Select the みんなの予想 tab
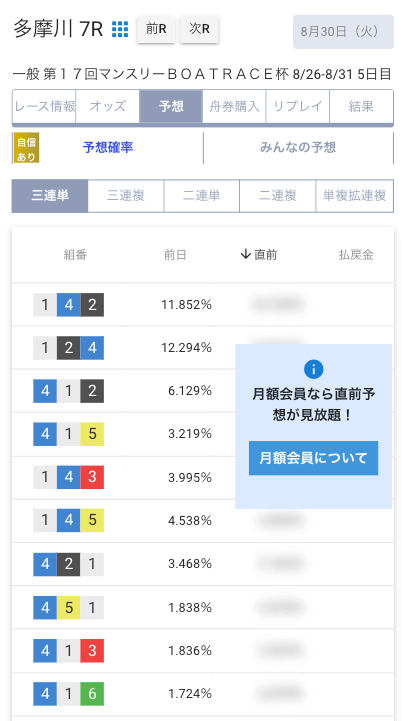The width and height of the screenshot is (405, 721). click(x=298, y=148)
